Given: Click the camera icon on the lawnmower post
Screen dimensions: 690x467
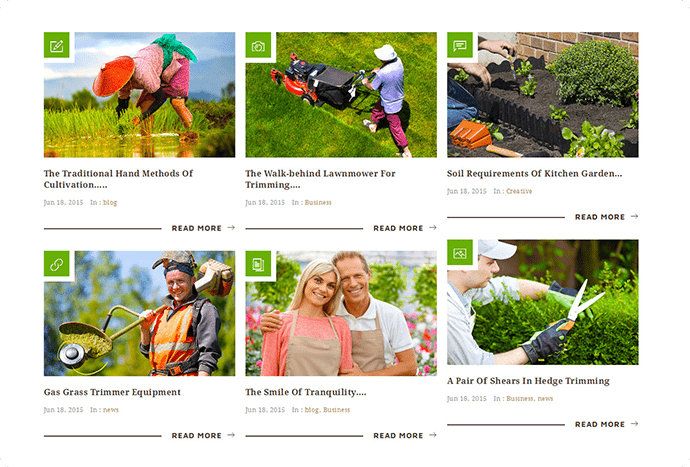Looking at the screenshot, I should [x=258, y=45].
